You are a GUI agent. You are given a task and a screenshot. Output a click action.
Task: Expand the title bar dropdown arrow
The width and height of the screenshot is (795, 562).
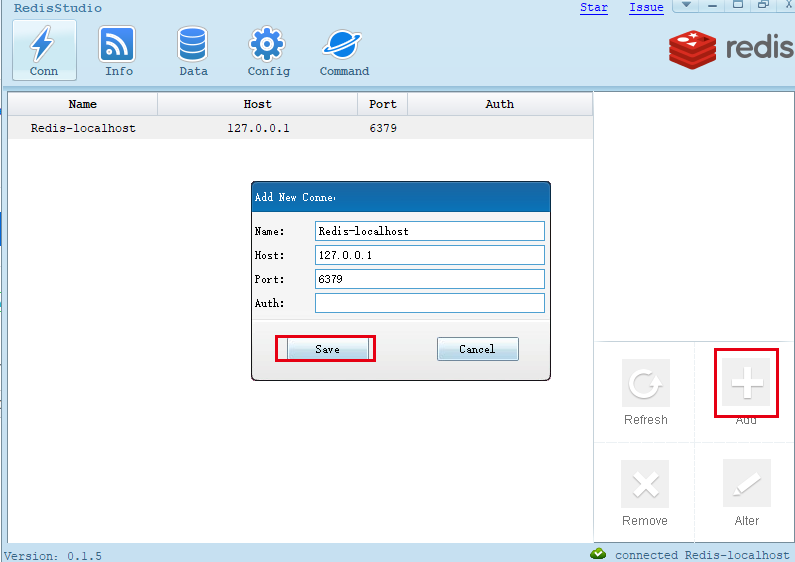click(686, 6)
